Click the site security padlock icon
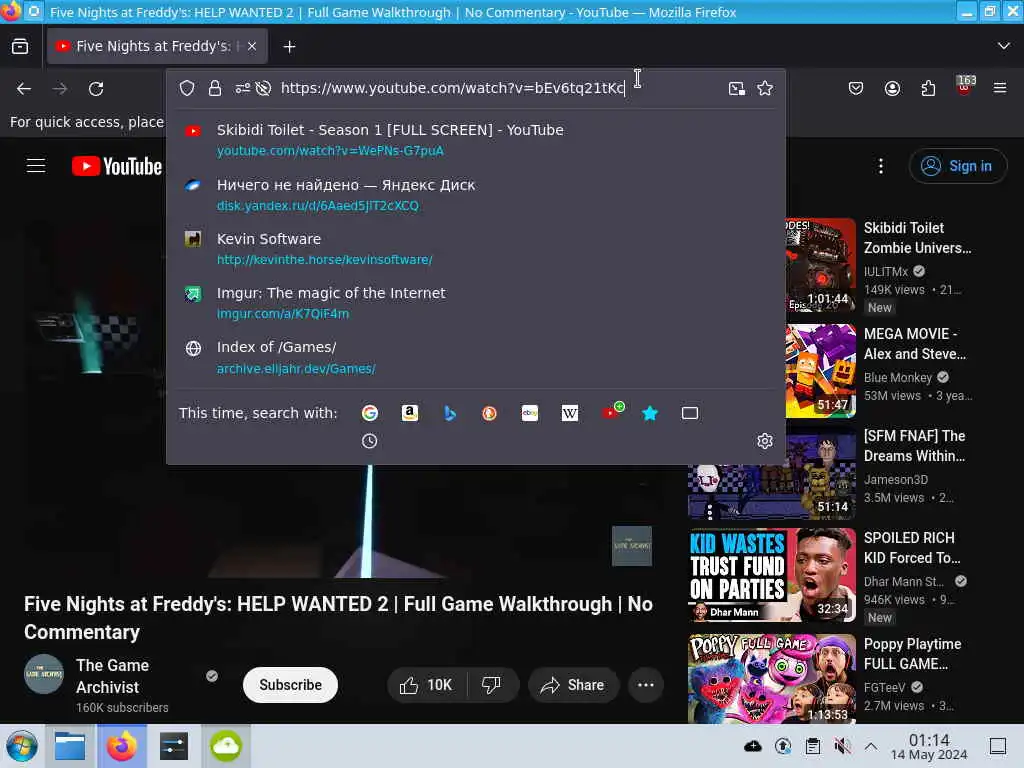The height and width of the screenshot is (768, 1024). click(x=215, y=88)
